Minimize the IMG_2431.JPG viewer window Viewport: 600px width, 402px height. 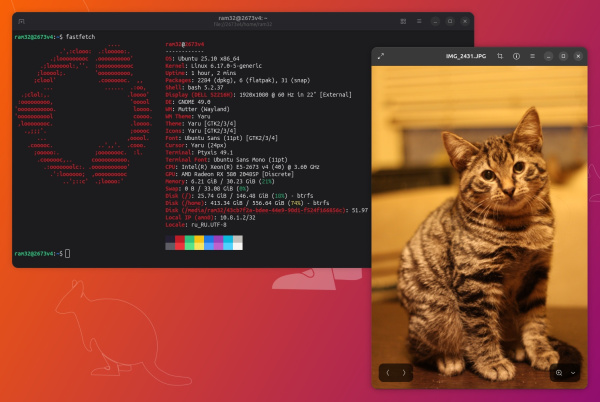click(x=546, y=56)
